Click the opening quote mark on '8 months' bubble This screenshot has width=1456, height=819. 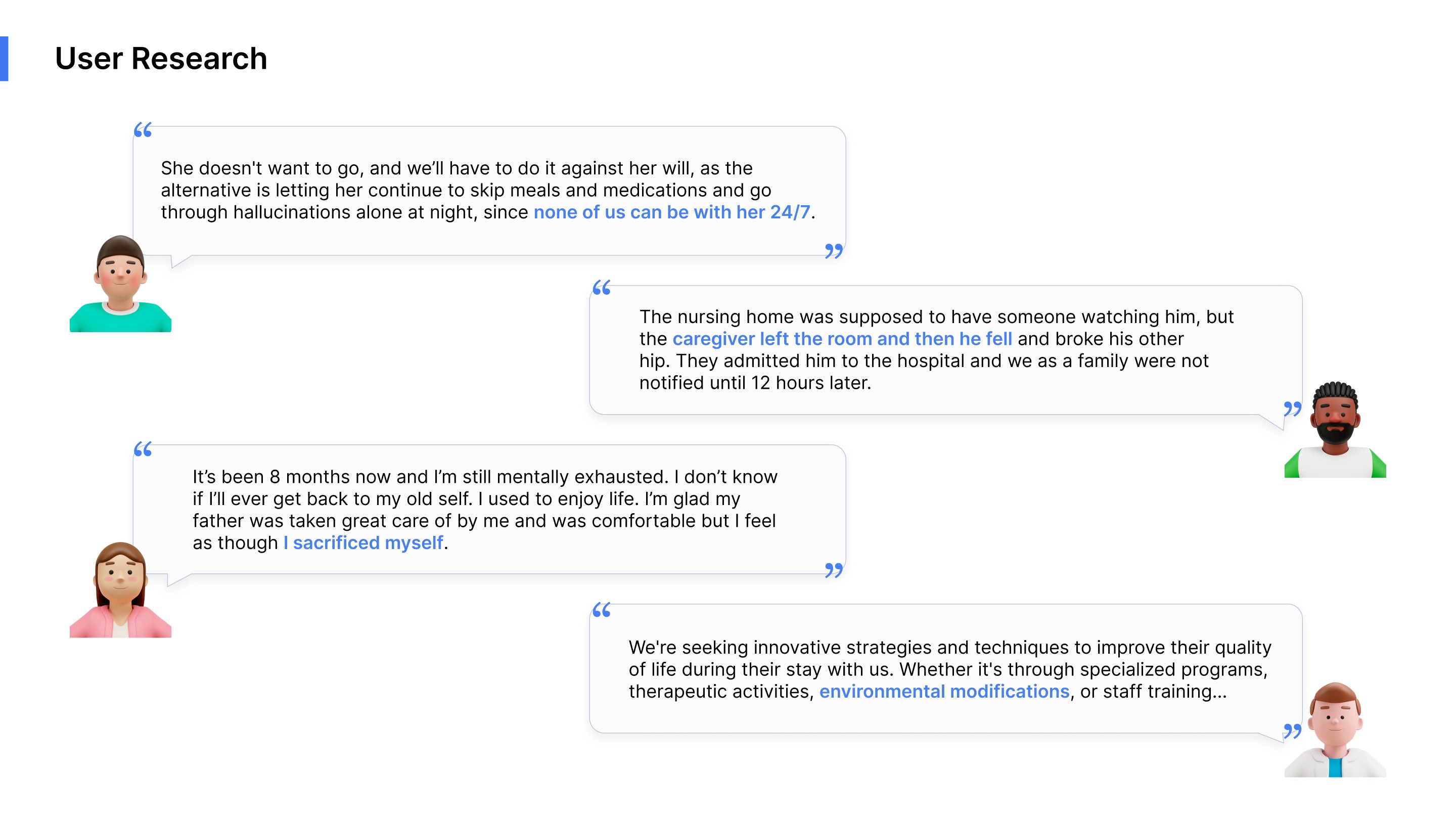tap(143, 449)
